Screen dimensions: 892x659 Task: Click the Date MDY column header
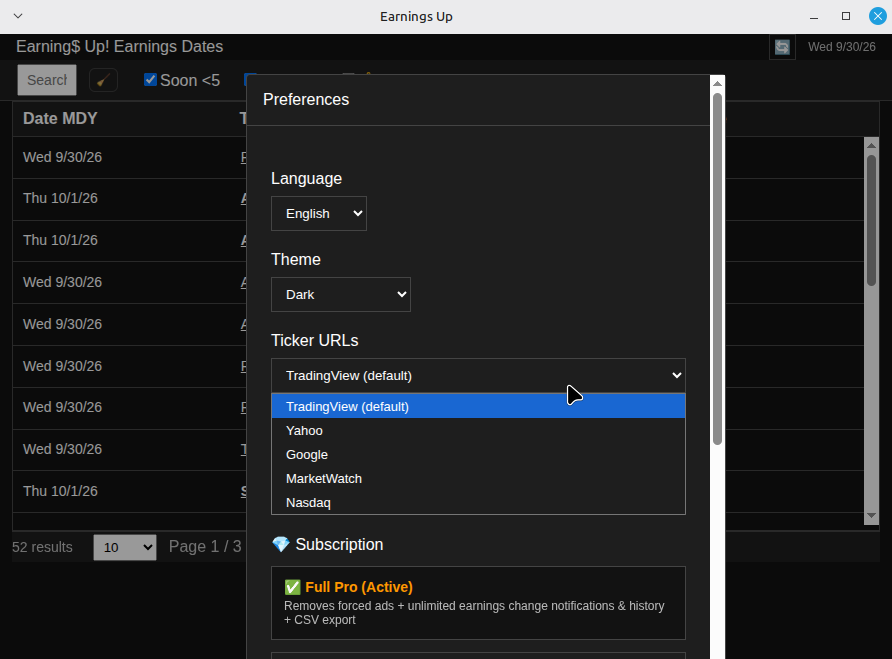pyautogui.click(x=60, y=118)
